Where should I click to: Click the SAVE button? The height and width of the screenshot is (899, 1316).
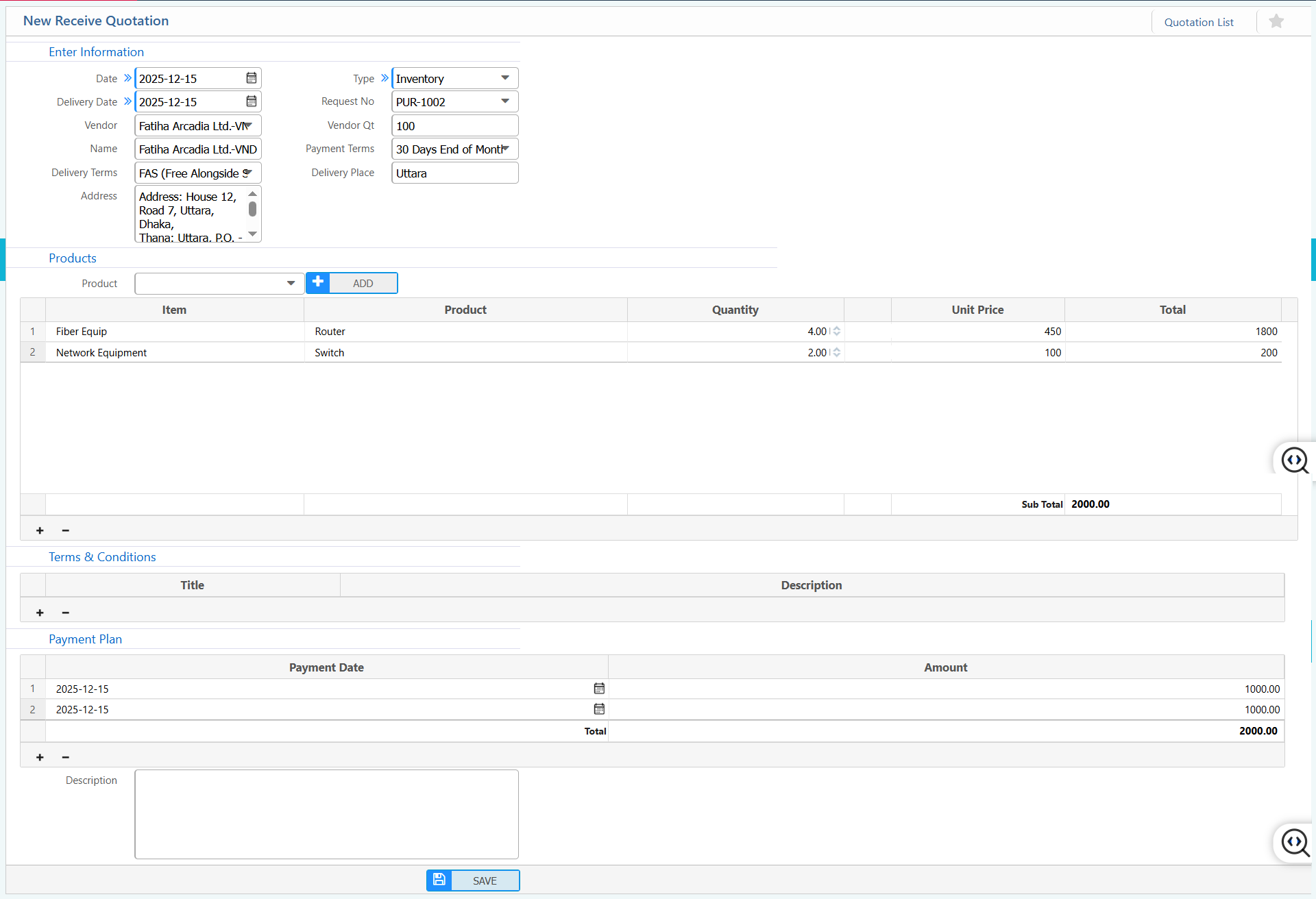[x=473, y=880]
